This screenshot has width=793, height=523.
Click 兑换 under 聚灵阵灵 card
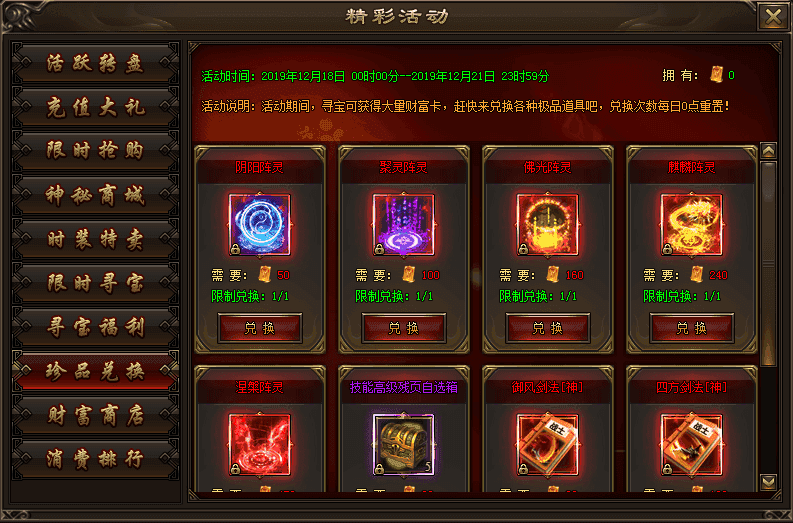pyautogui.click(x=404, y=328)
